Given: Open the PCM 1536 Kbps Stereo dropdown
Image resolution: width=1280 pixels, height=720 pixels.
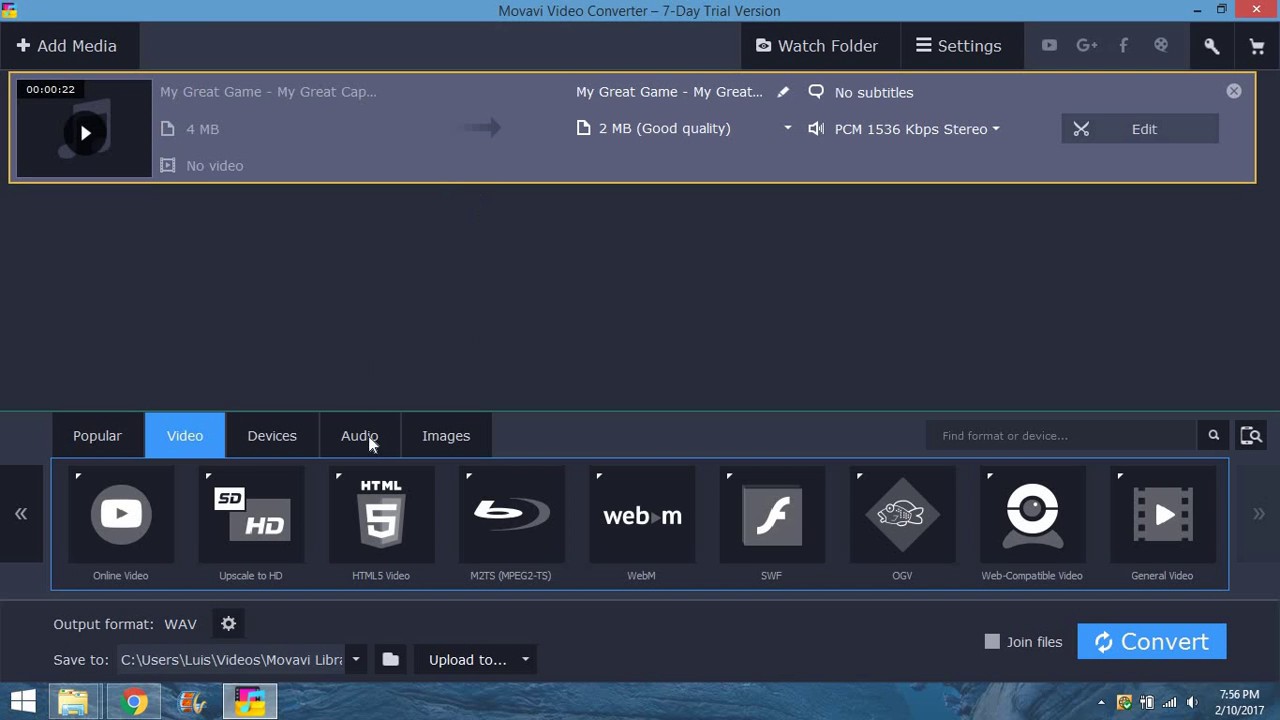Looking at the screenshot, I should coord(917,129).
